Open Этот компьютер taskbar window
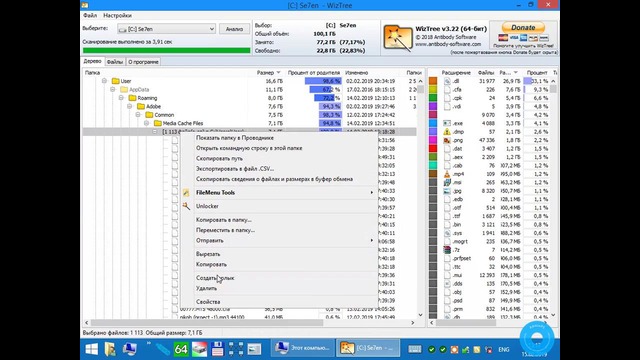640x360 pixels. pyautogui.click(x=302, y=348)
